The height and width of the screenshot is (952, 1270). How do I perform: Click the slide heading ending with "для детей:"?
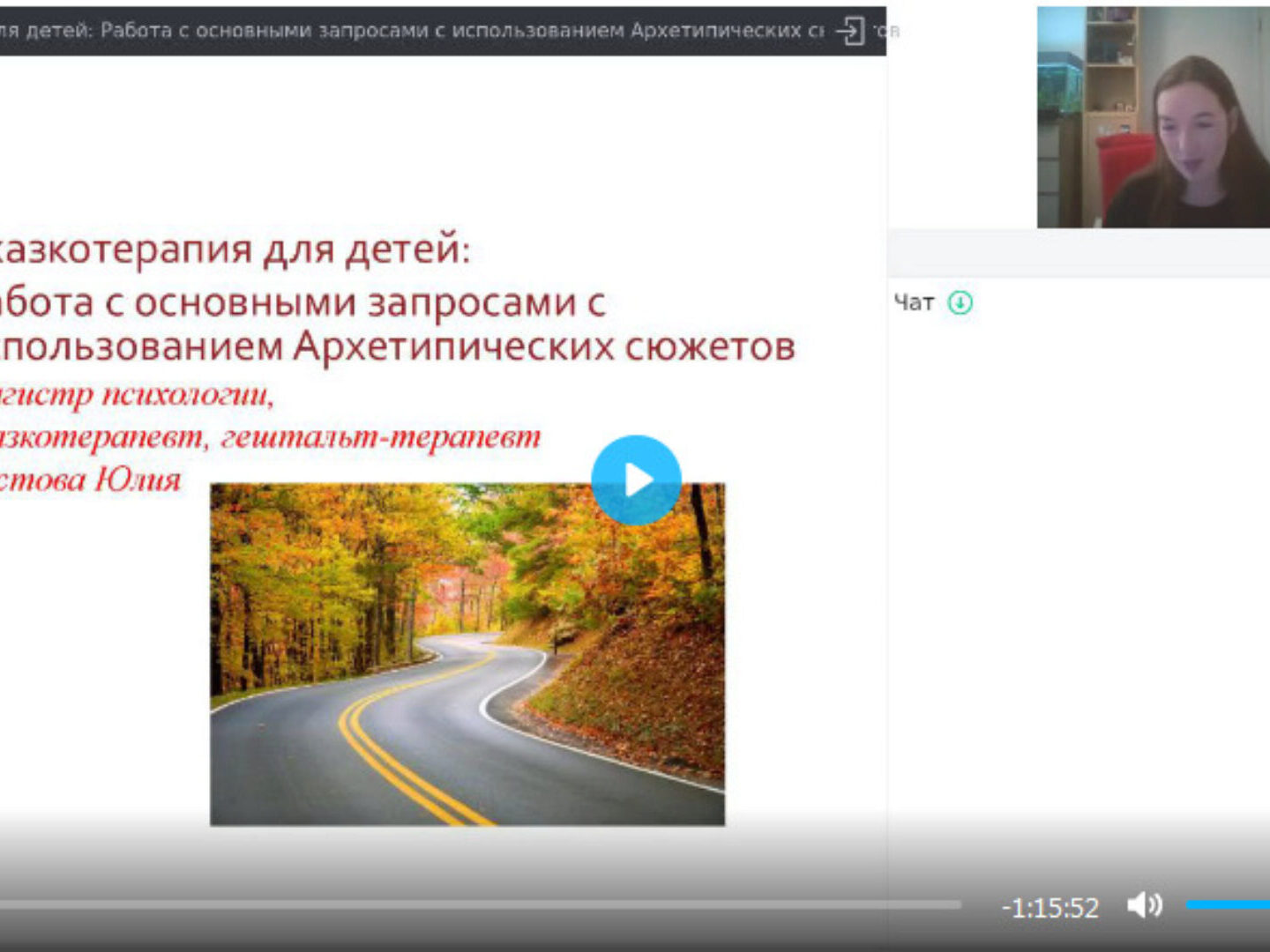click(x=234, y=249)
